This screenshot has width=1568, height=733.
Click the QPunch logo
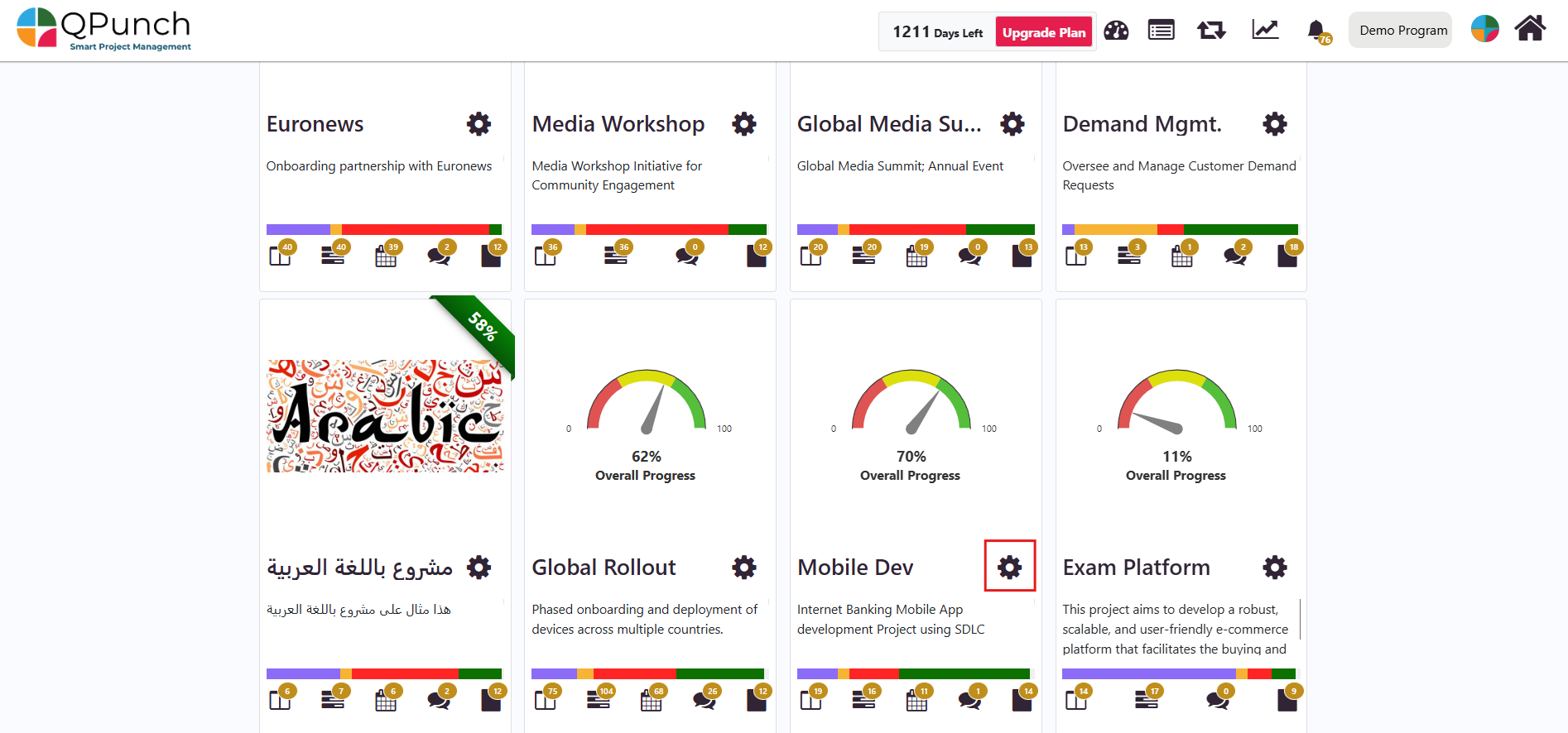click(104, 29)
